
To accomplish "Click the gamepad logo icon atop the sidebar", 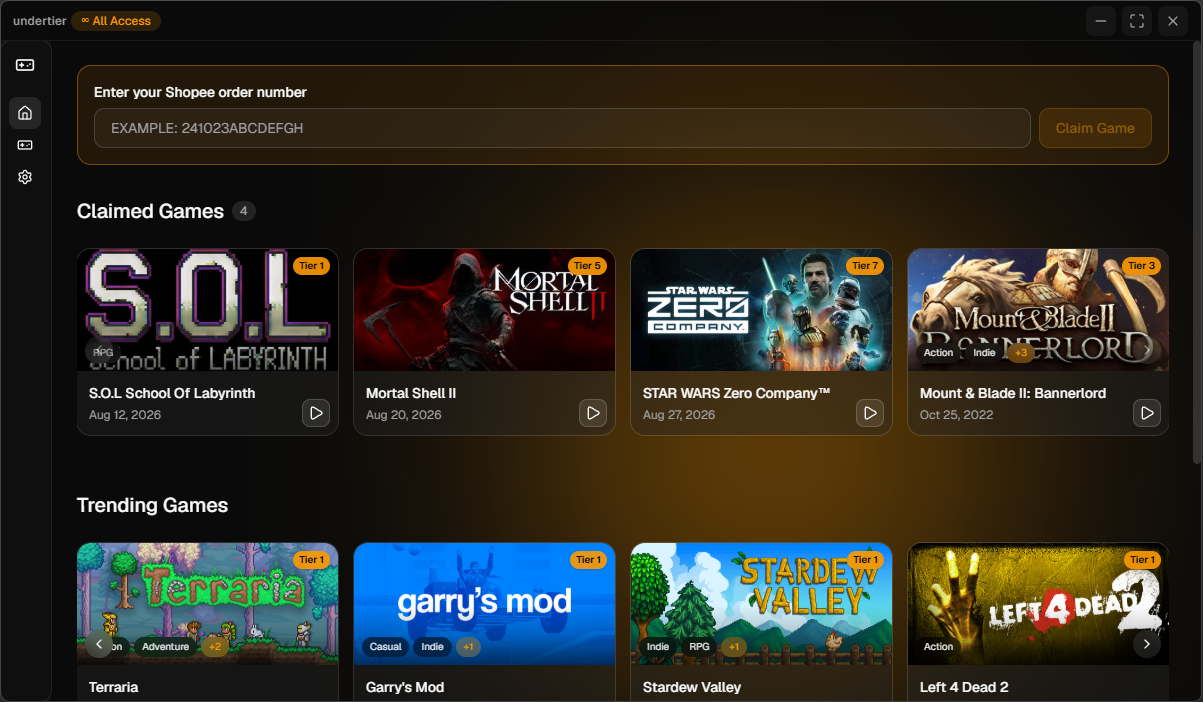I will point(25,65).
